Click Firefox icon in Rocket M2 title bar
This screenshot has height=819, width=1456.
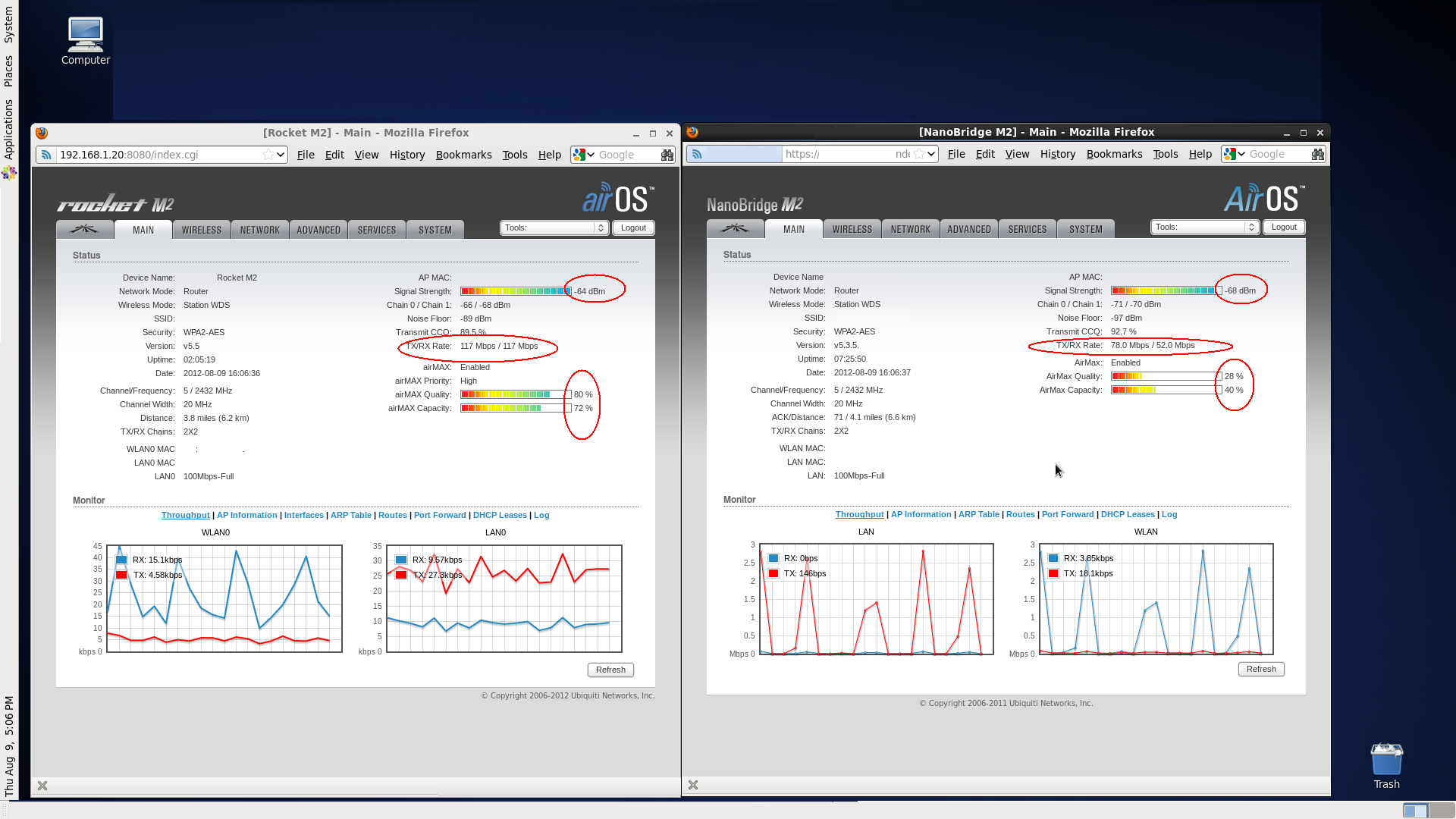42,133
